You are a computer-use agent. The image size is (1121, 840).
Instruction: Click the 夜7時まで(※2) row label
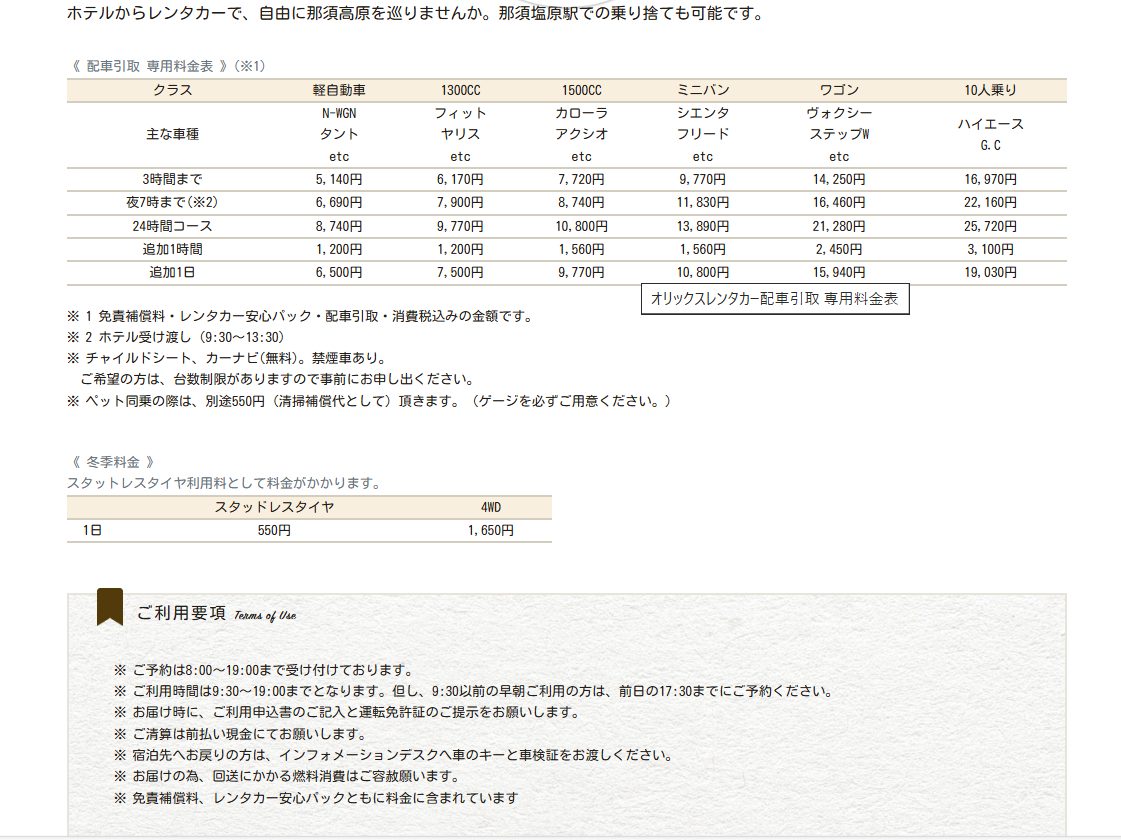[x=172, y=203]
